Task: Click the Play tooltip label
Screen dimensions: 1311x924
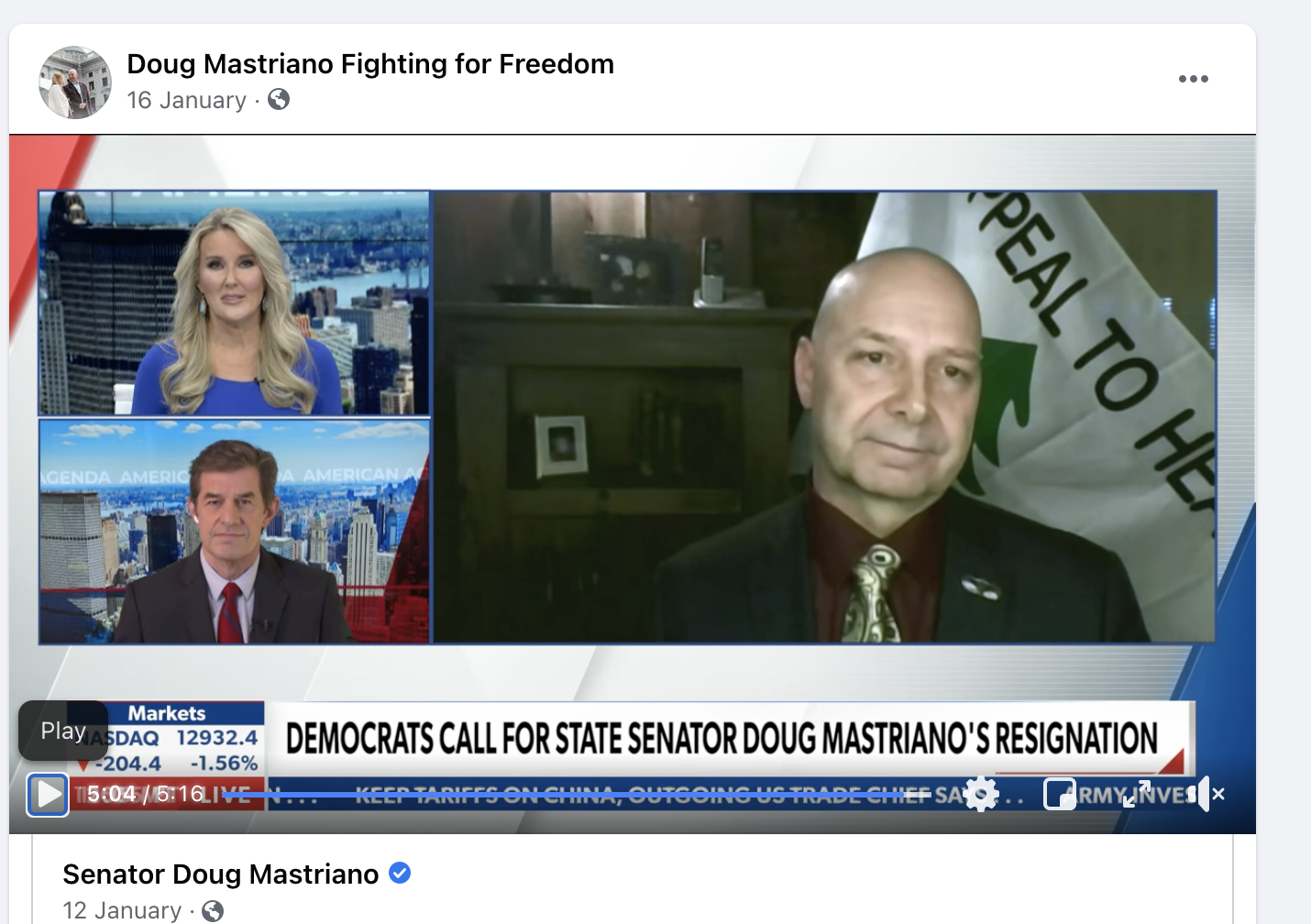Action: click(x=63, y=731)
